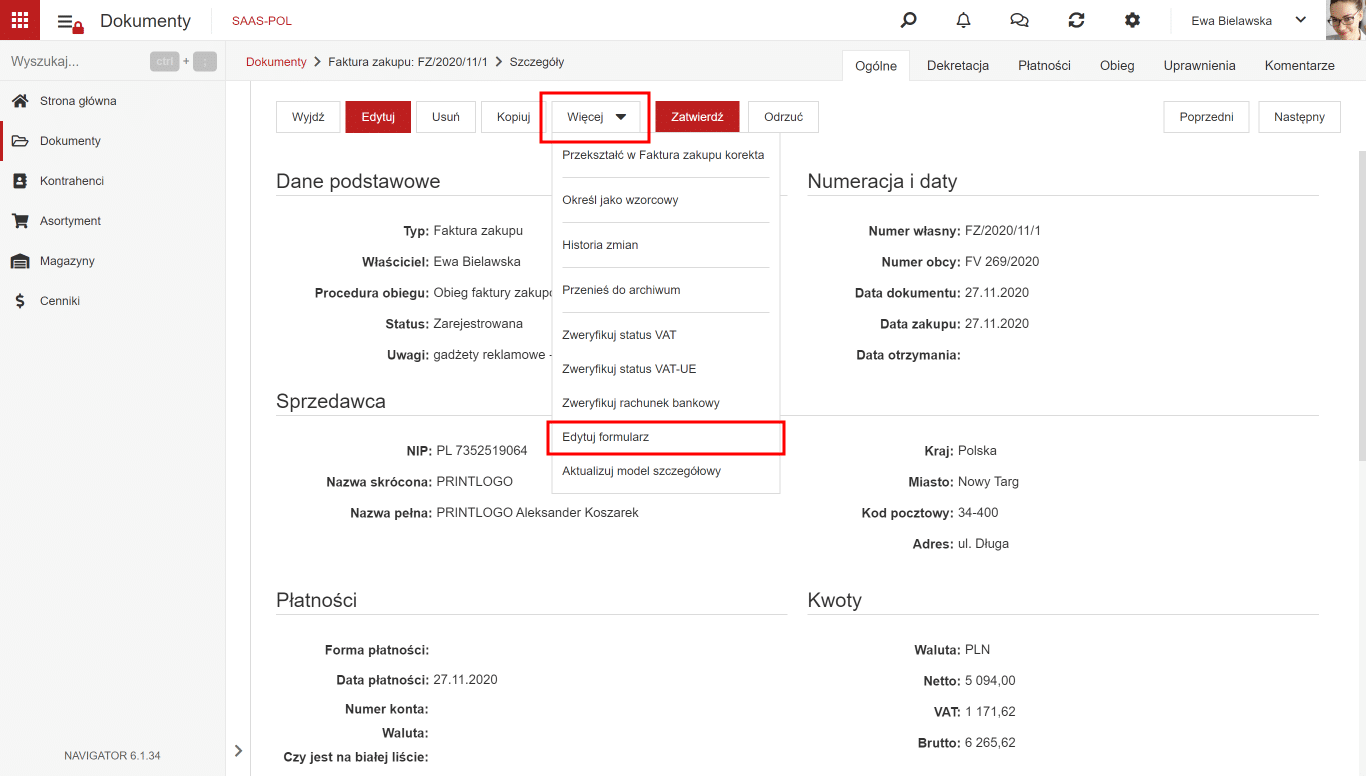Click the refresh sync icon
The height and width of the screenshot is (776, 1366).
tap(1076, 20)
